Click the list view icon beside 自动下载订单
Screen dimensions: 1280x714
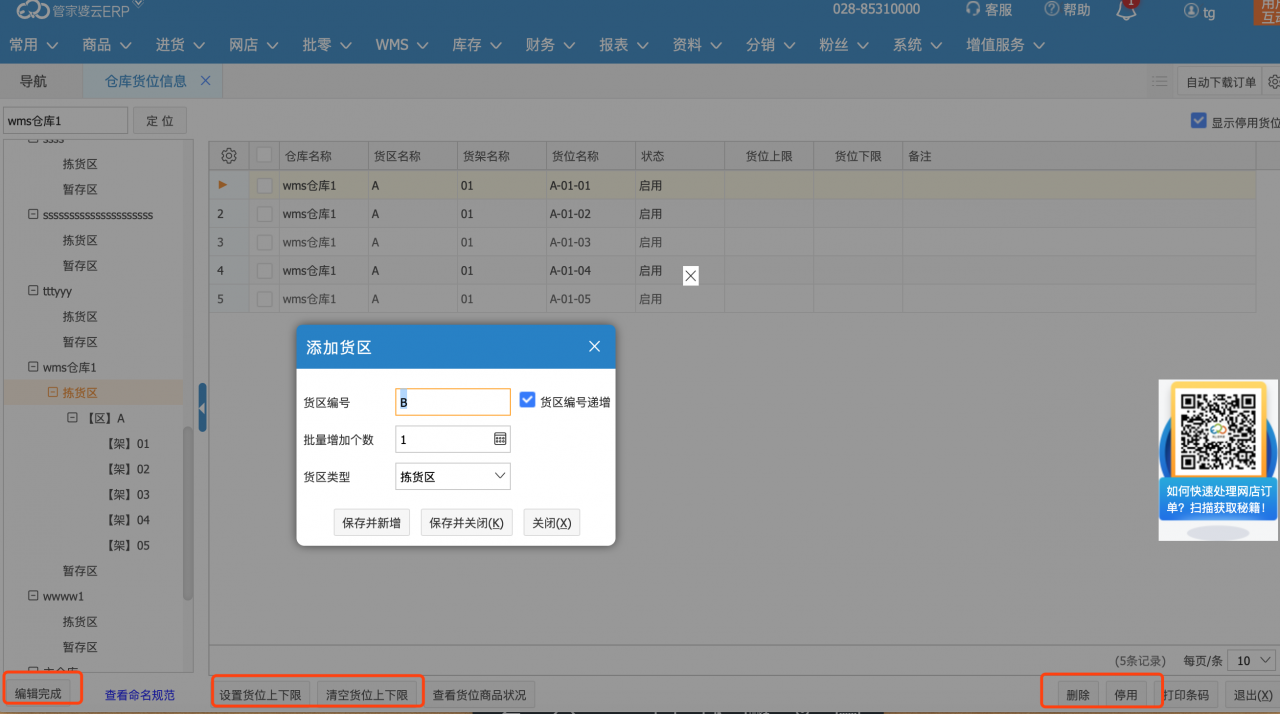coord(1159,82)
